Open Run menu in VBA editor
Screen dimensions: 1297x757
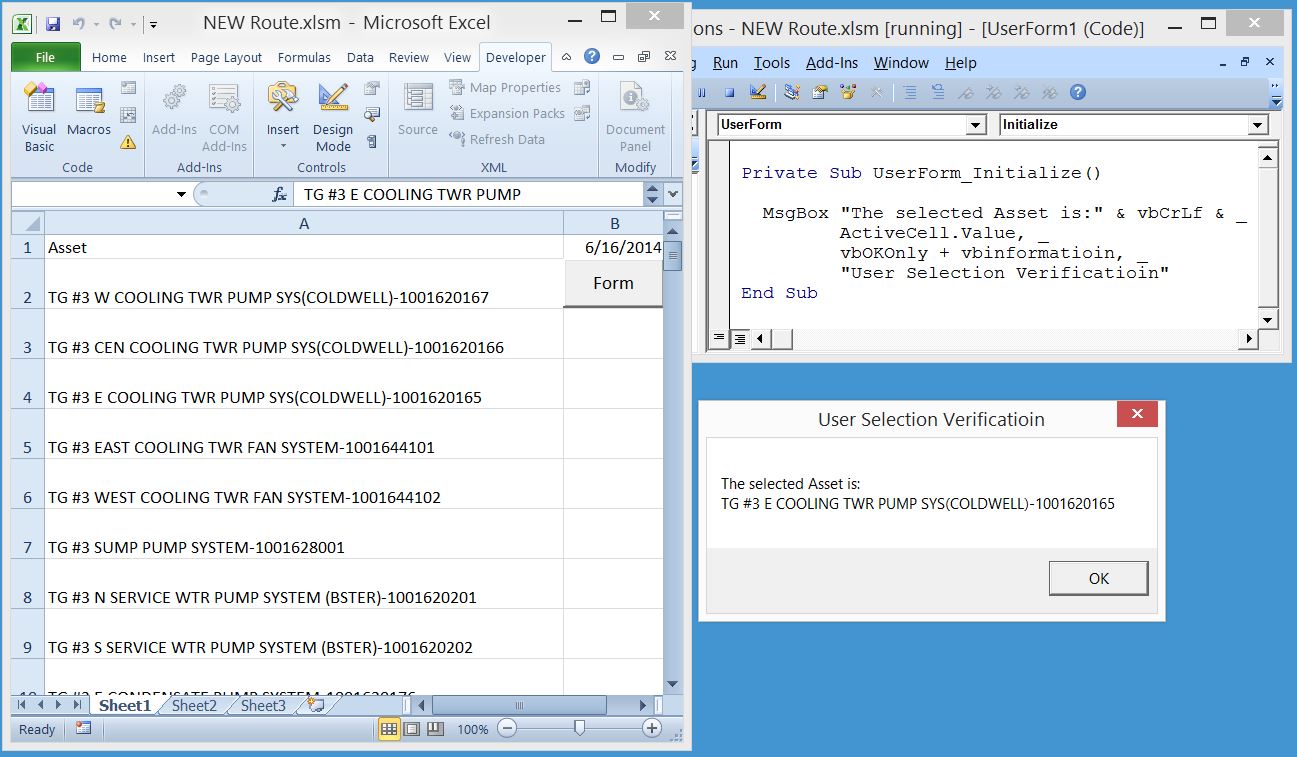725,63
